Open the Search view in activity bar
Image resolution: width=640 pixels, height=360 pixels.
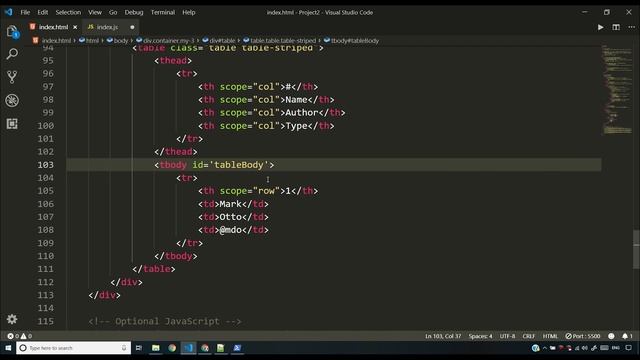(x=12, y=53)
